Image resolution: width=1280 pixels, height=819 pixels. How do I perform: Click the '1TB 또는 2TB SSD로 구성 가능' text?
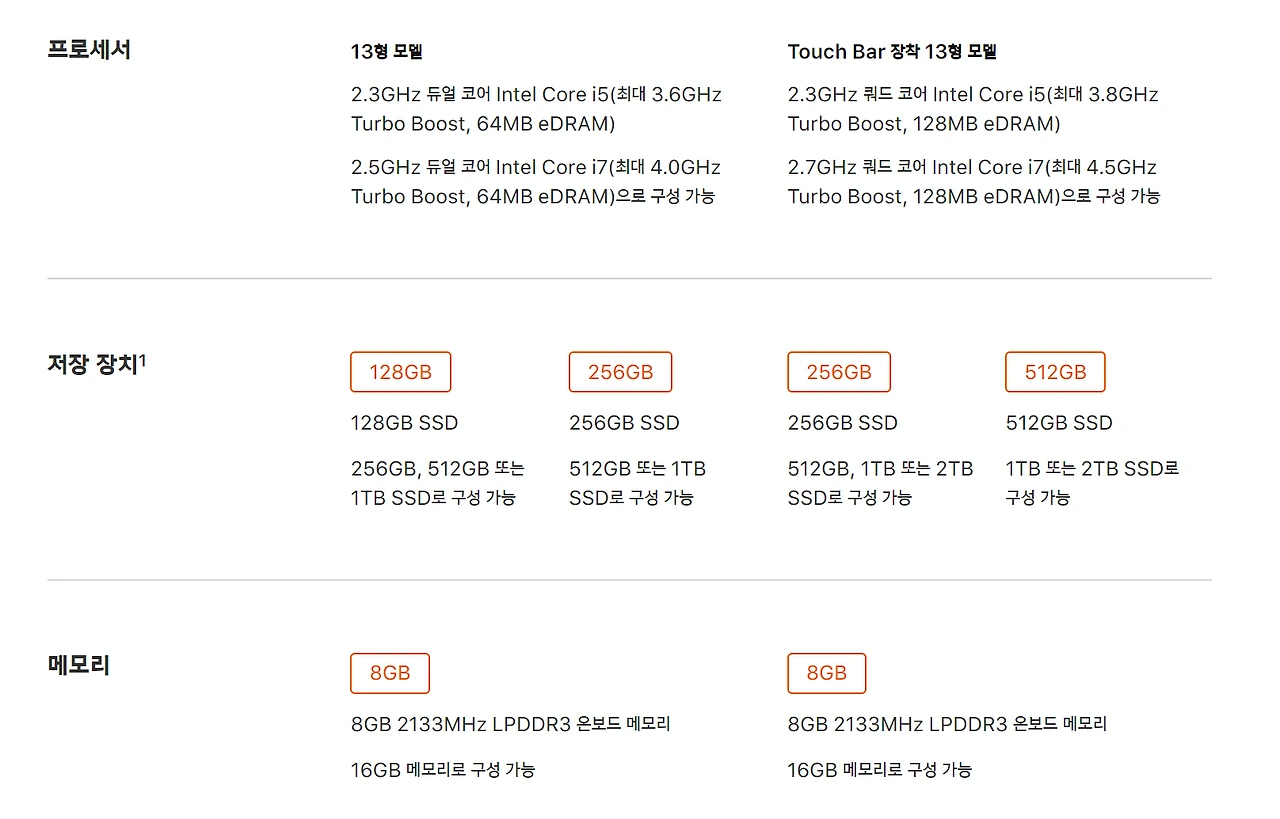pos(1092,483)
